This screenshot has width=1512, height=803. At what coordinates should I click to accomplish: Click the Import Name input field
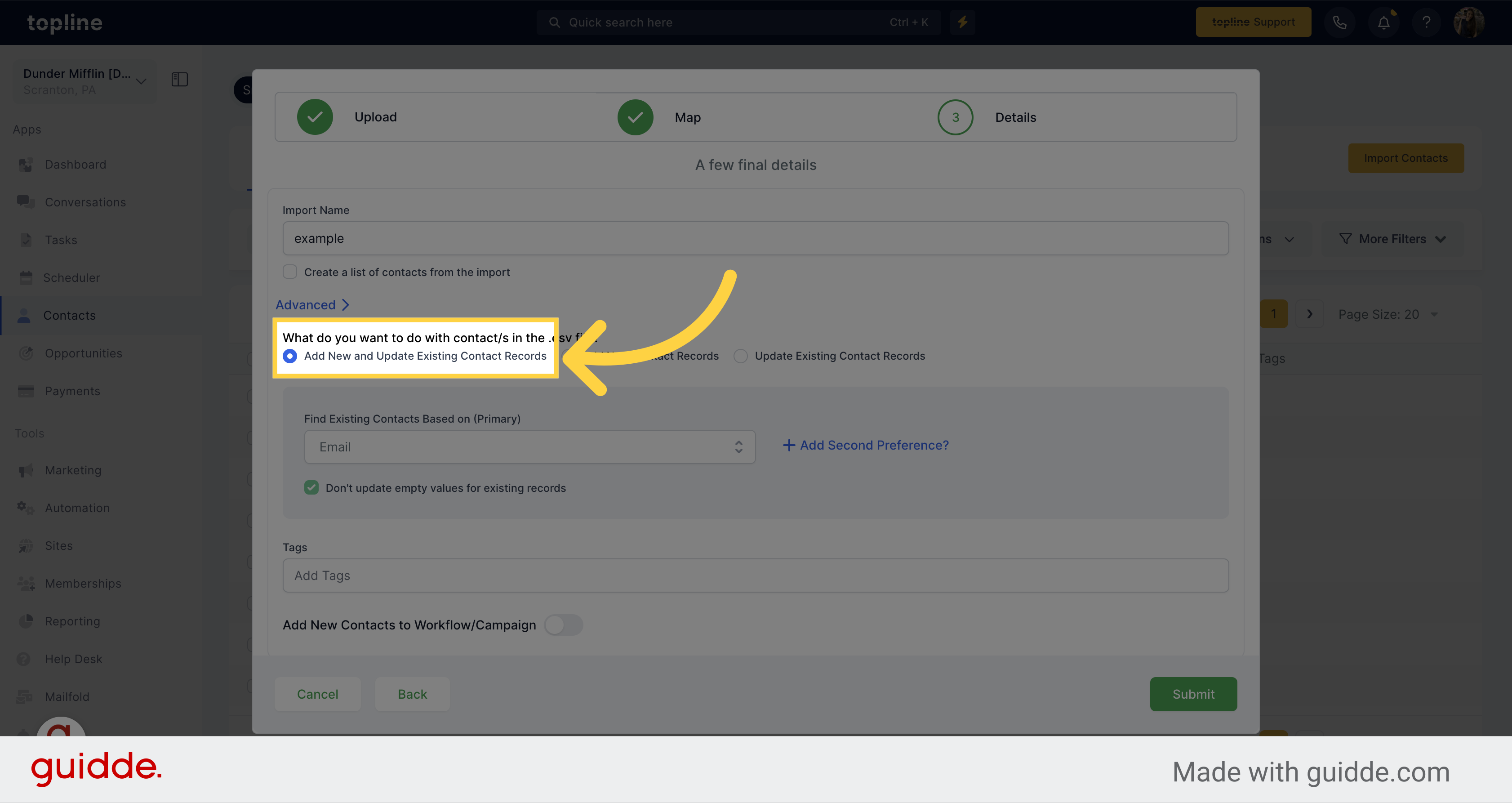click(x=756, y=238)
